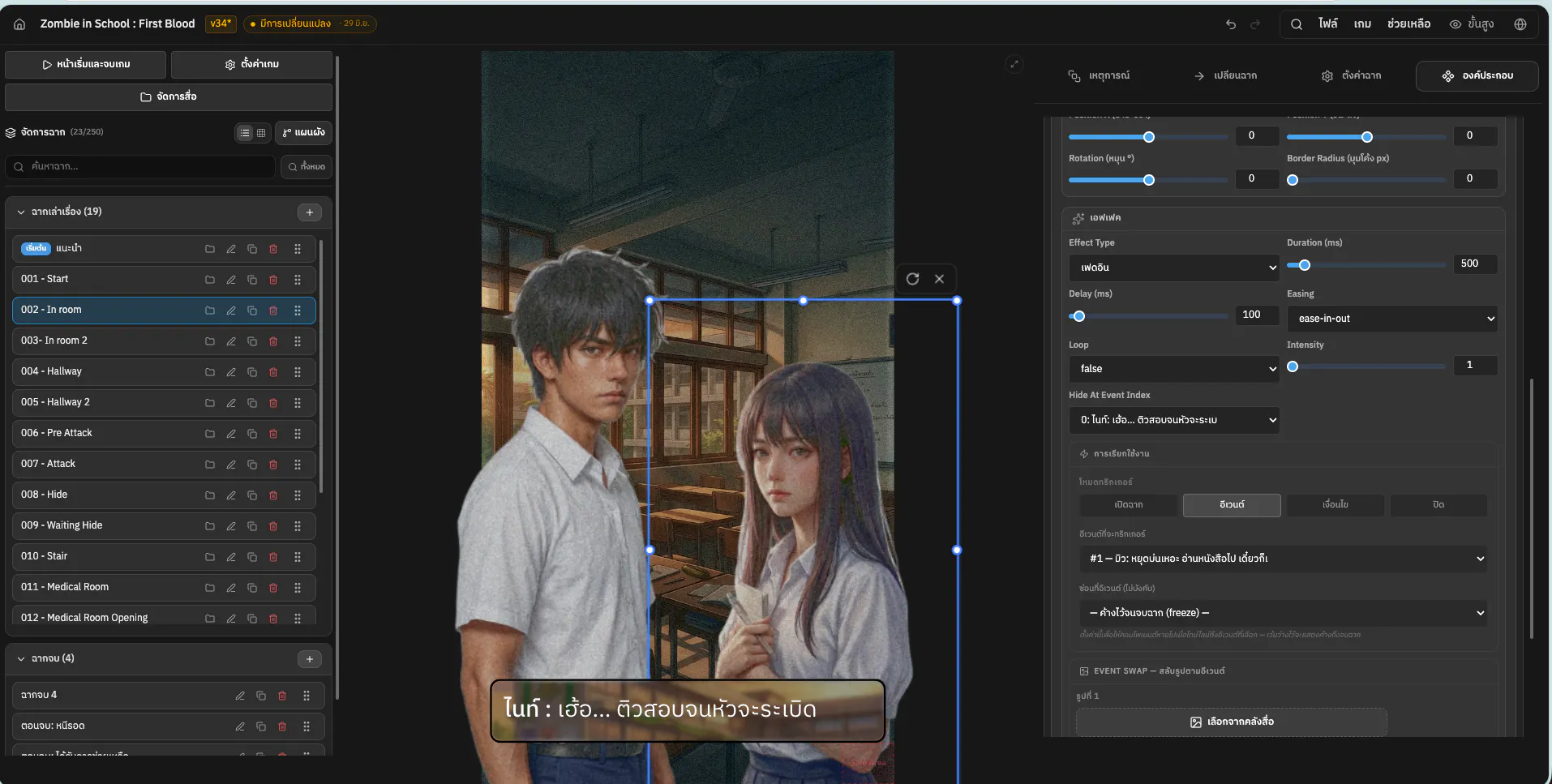Open the องค์ประกอบ tab
This screenshot has height=784, width=1552.
(1477, 76)
